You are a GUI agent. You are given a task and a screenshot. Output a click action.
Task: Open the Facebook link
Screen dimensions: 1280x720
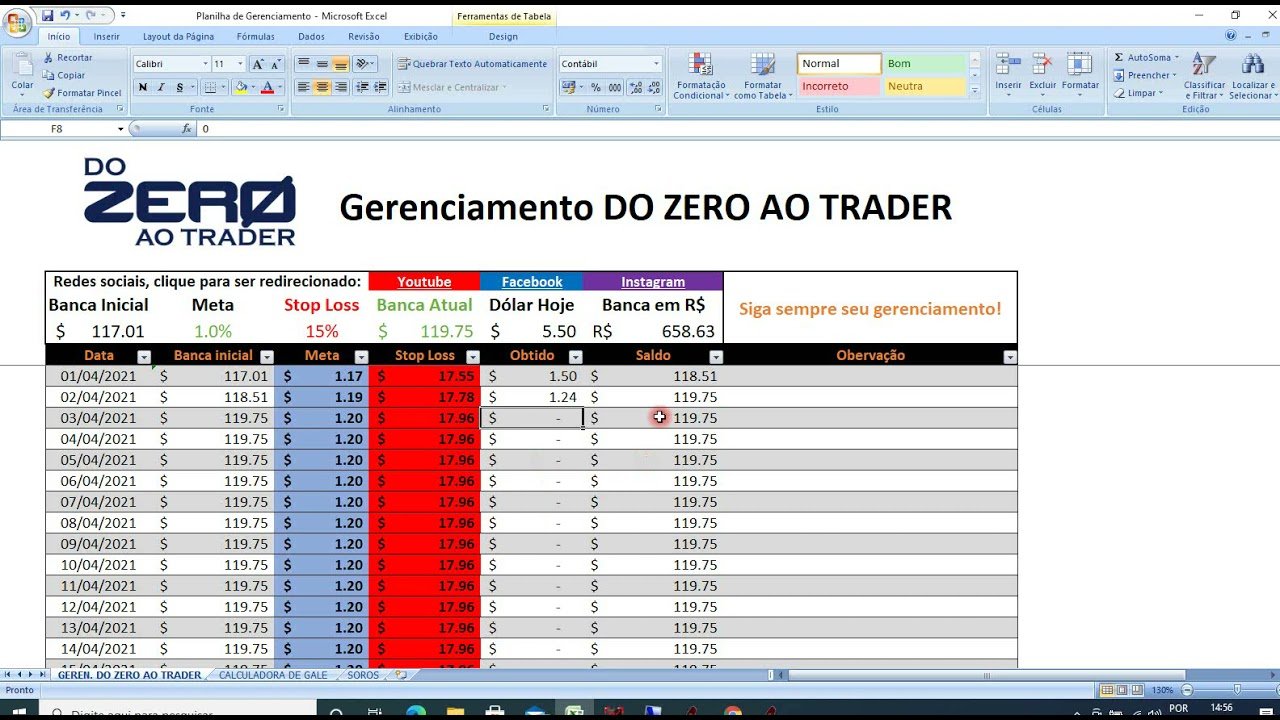pyautogui.click(x=532, y=282)
